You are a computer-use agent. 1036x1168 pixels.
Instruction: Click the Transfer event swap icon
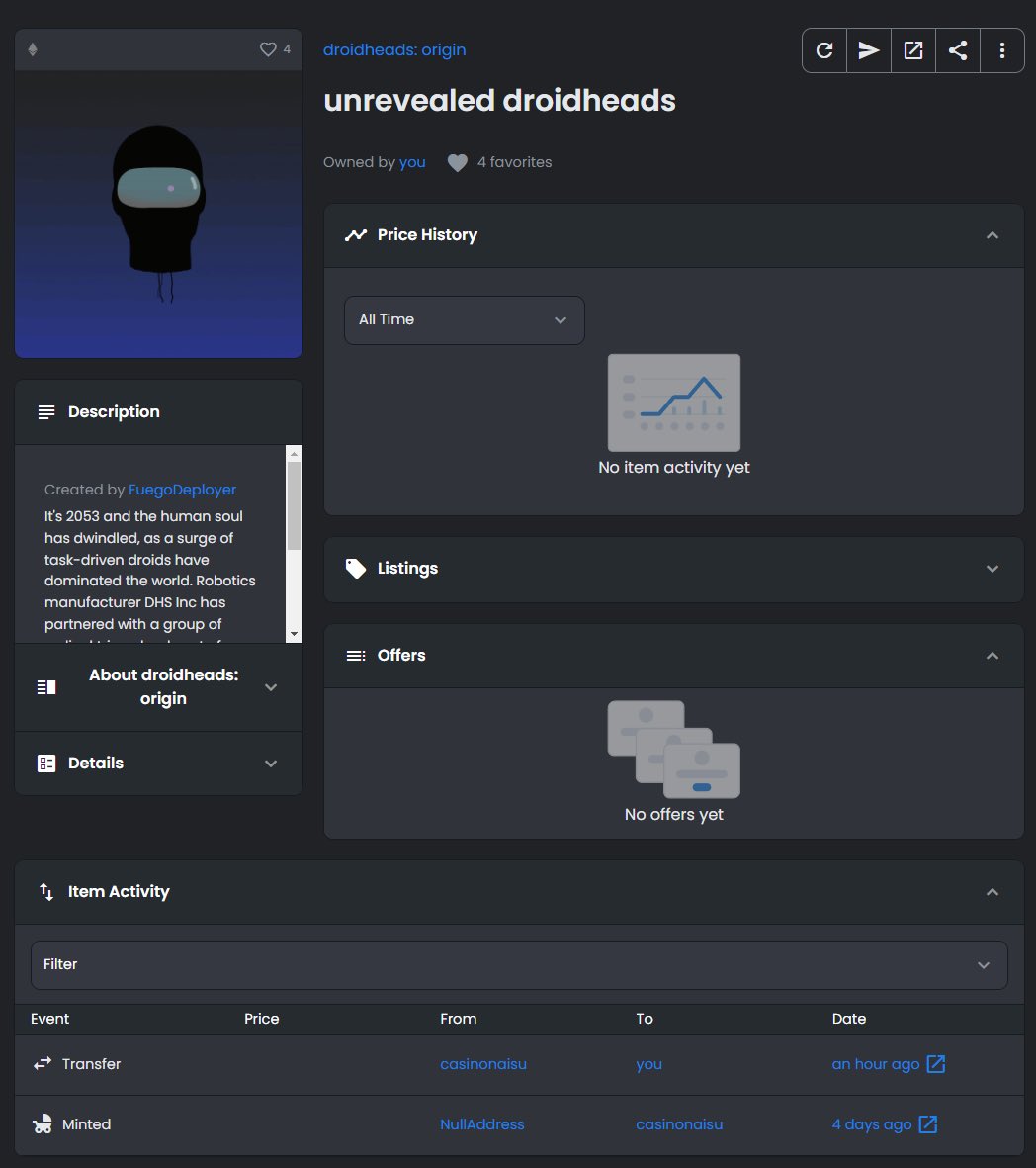(43, 1063)
